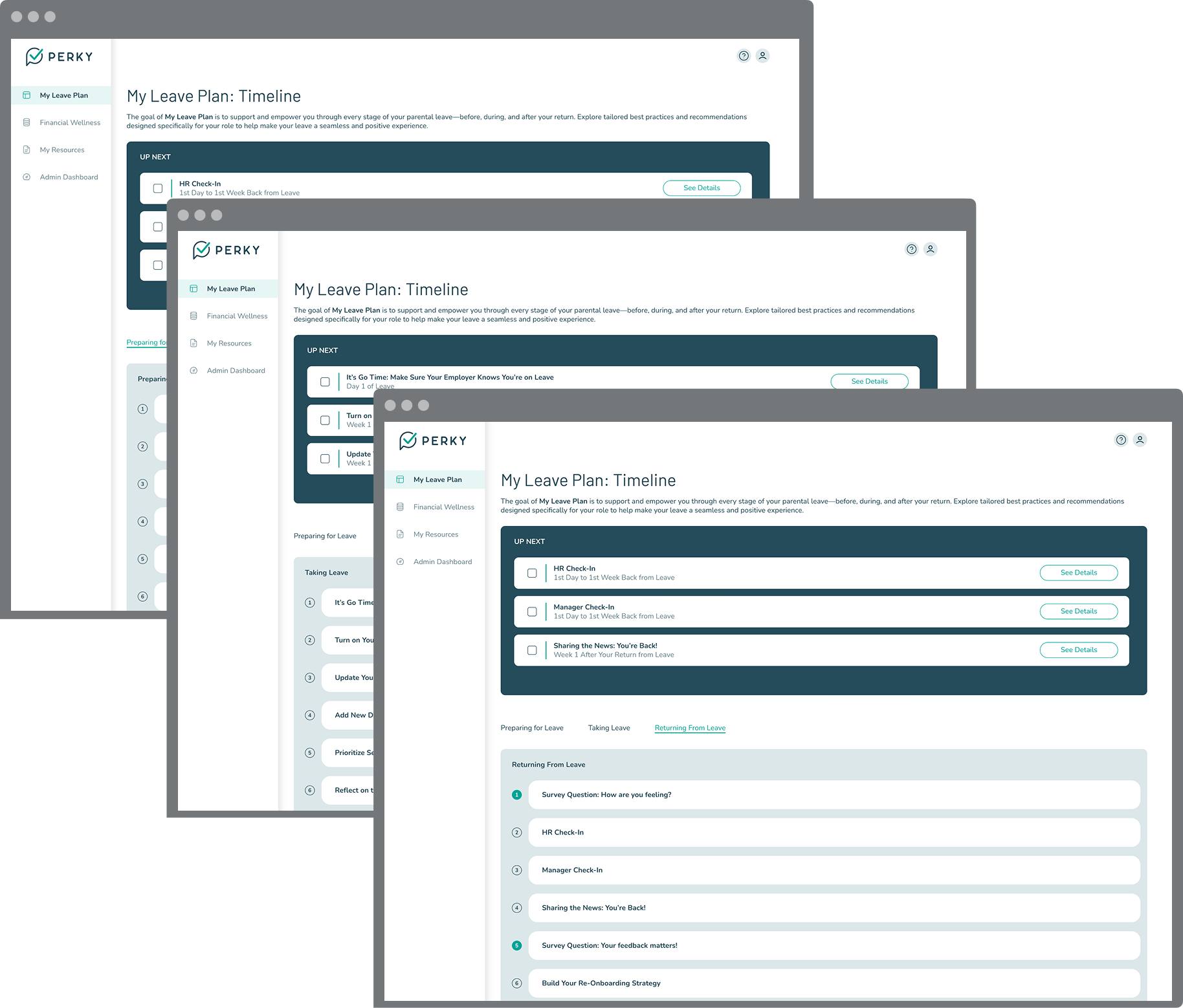Click Admin Dashboard icon in the rearmost window
Viewport: 1183px width, 1008px height.
click(x=27, y=177)
